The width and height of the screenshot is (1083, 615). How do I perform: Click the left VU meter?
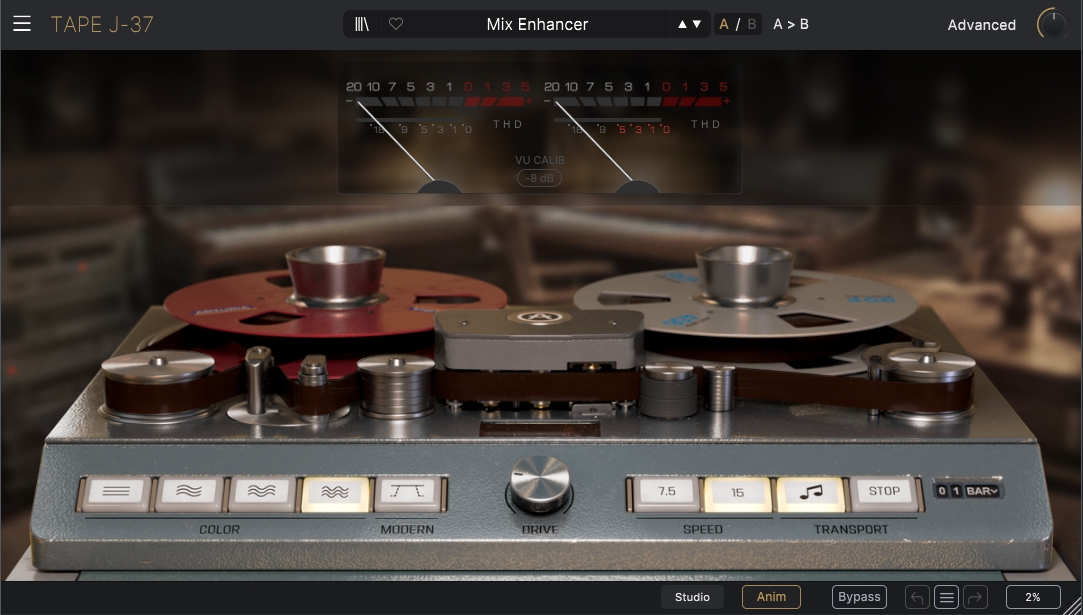click(x=439, y=135)
